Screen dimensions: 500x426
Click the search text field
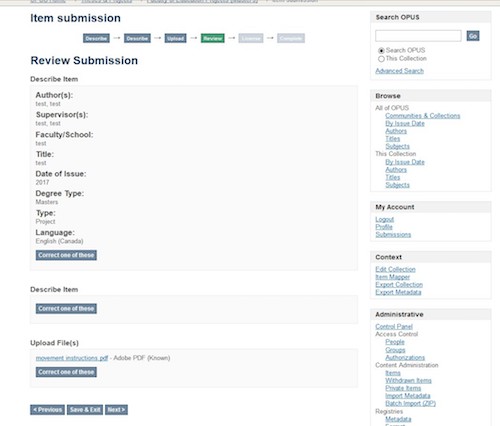[x=418, y=36]
